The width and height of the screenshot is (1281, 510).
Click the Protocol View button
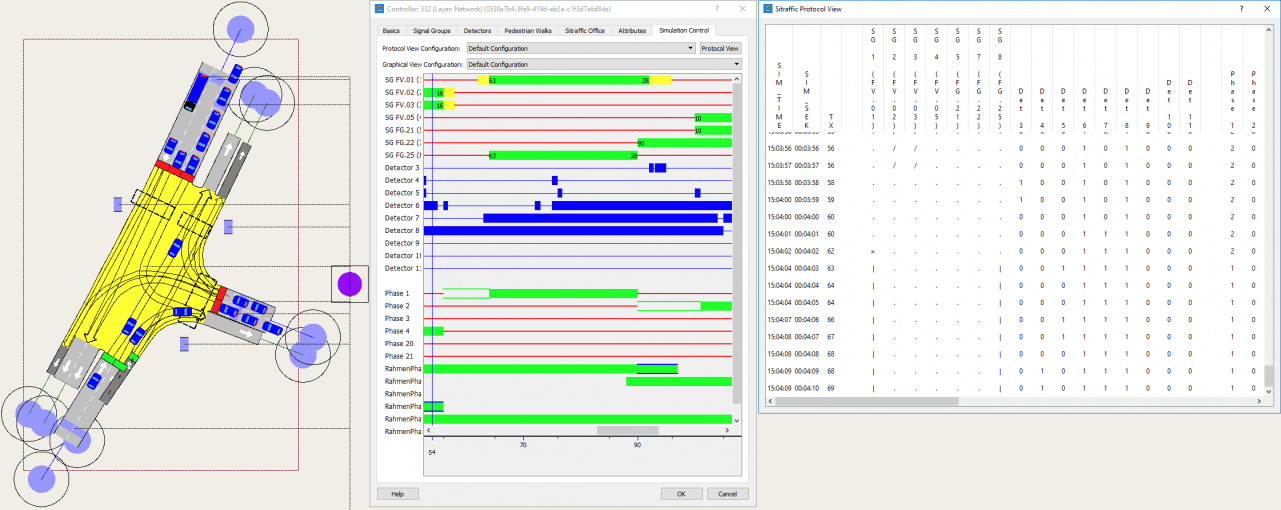[720, 48]
